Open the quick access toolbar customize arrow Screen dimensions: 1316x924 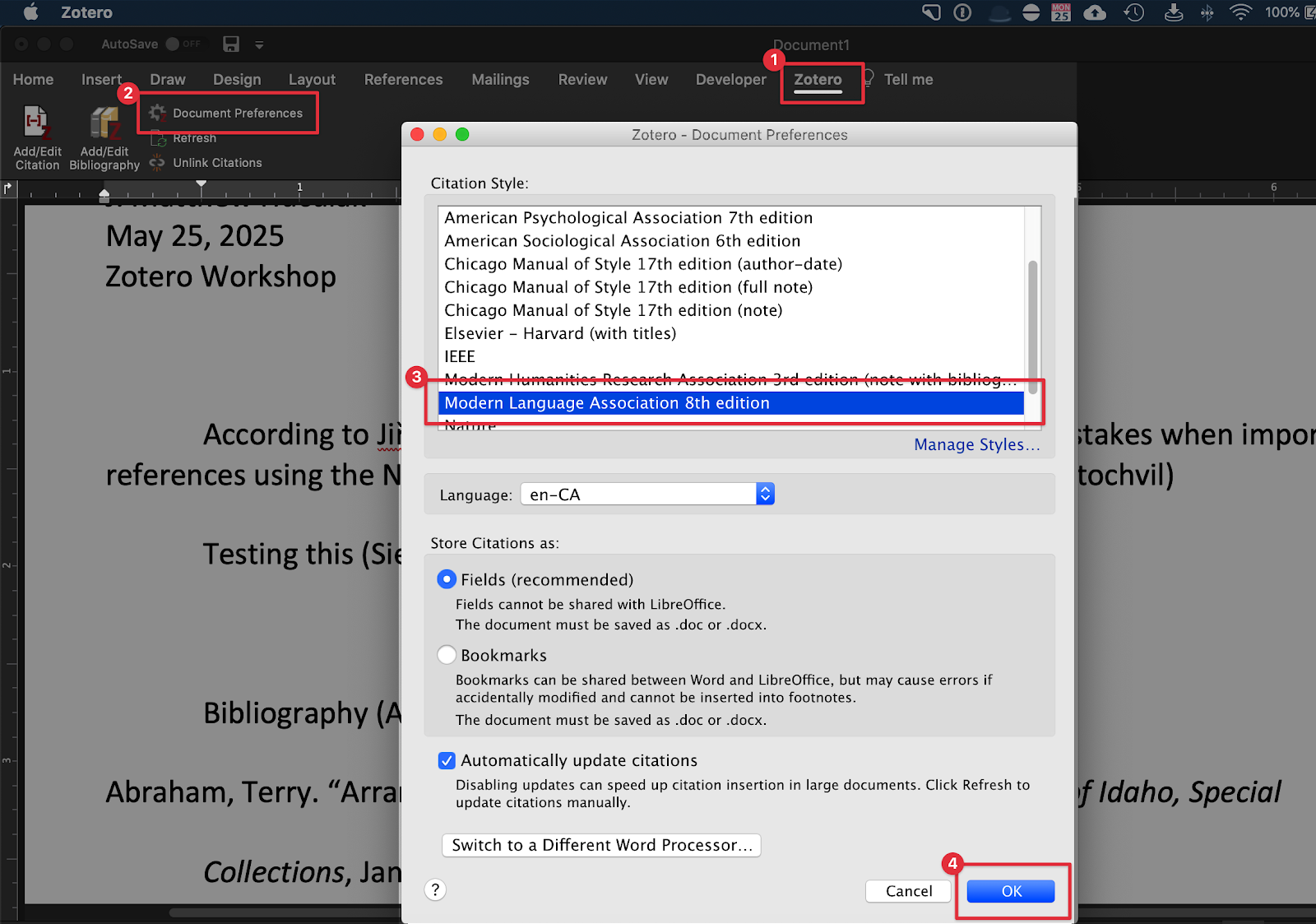point(259,44)
